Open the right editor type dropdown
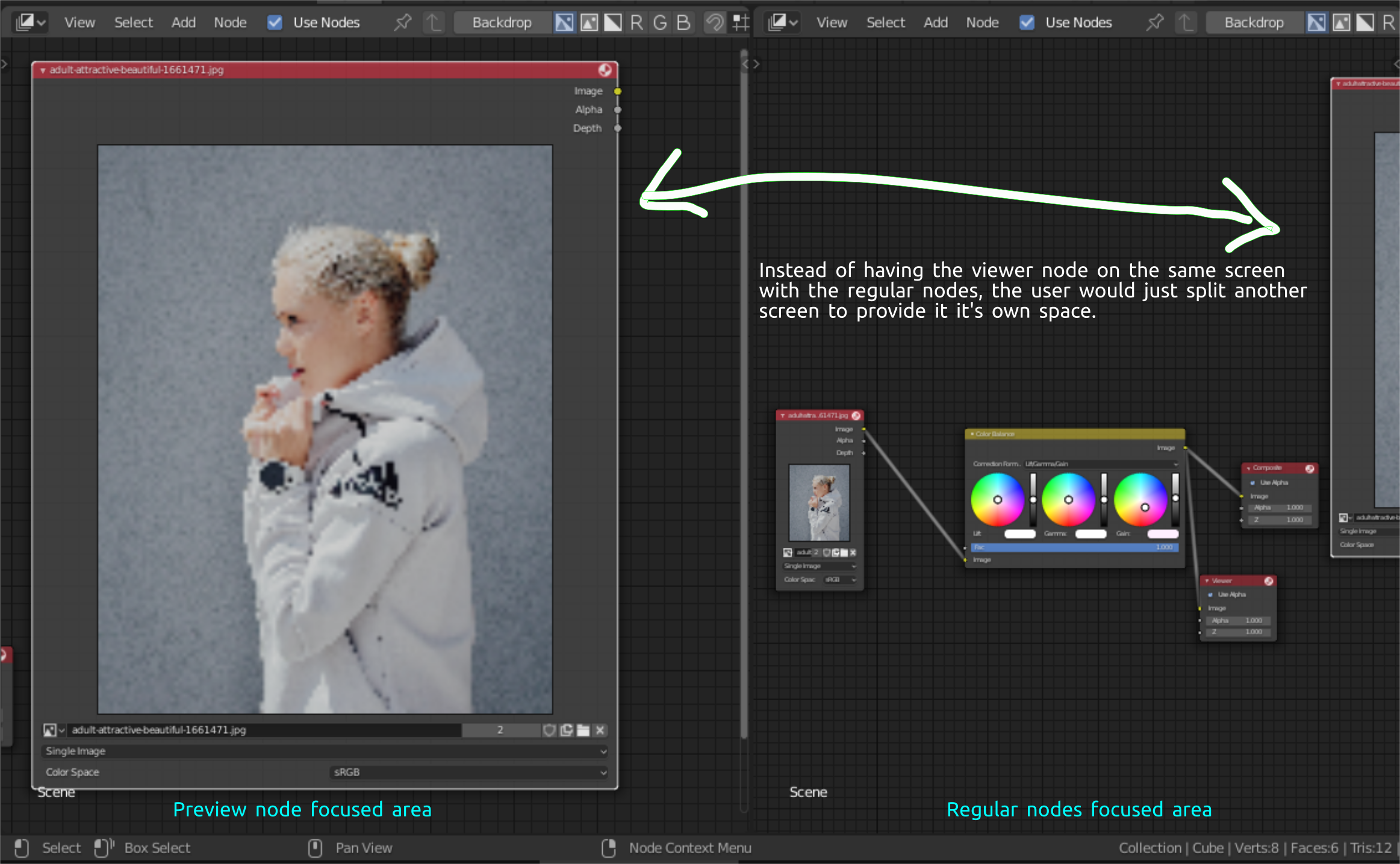The width and height of the screenshot is (1400, 864). pos(782,22)
